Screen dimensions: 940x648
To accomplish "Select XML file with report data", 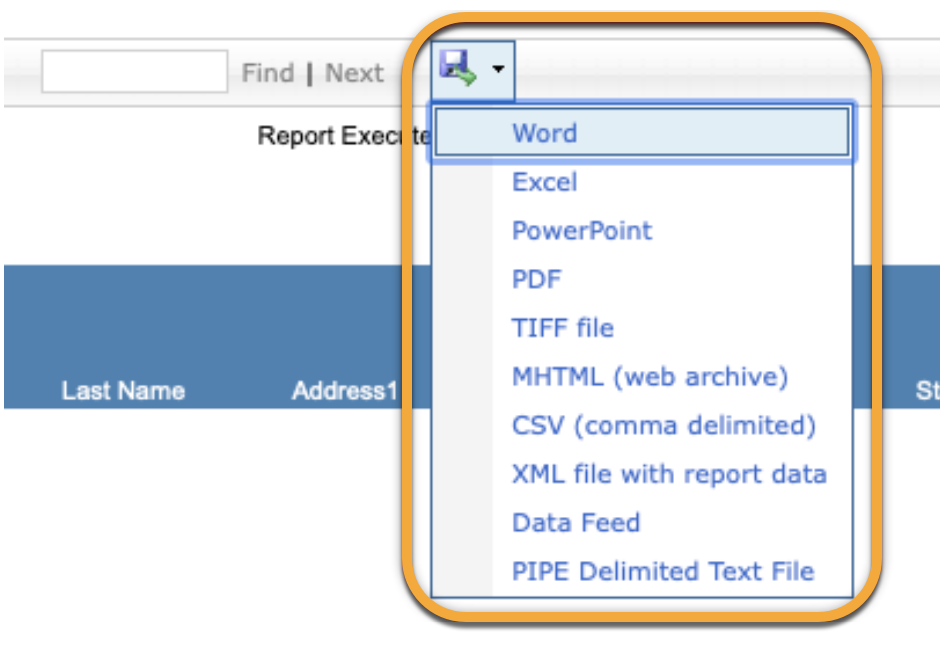I will tap(669, 474).
